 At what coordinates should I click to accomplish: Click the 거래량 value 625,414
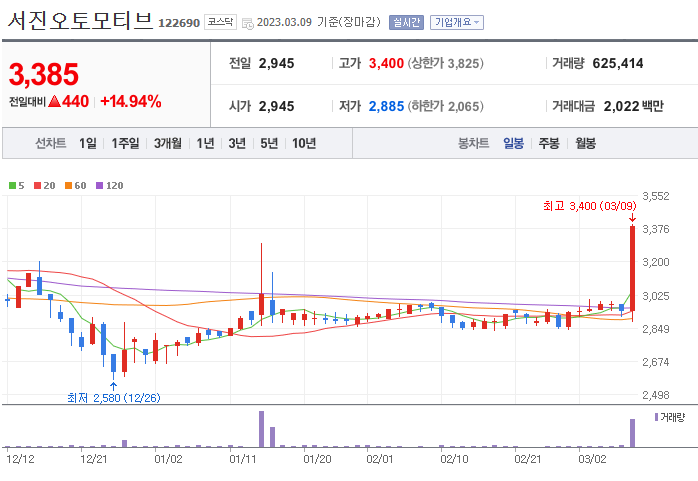617,63
